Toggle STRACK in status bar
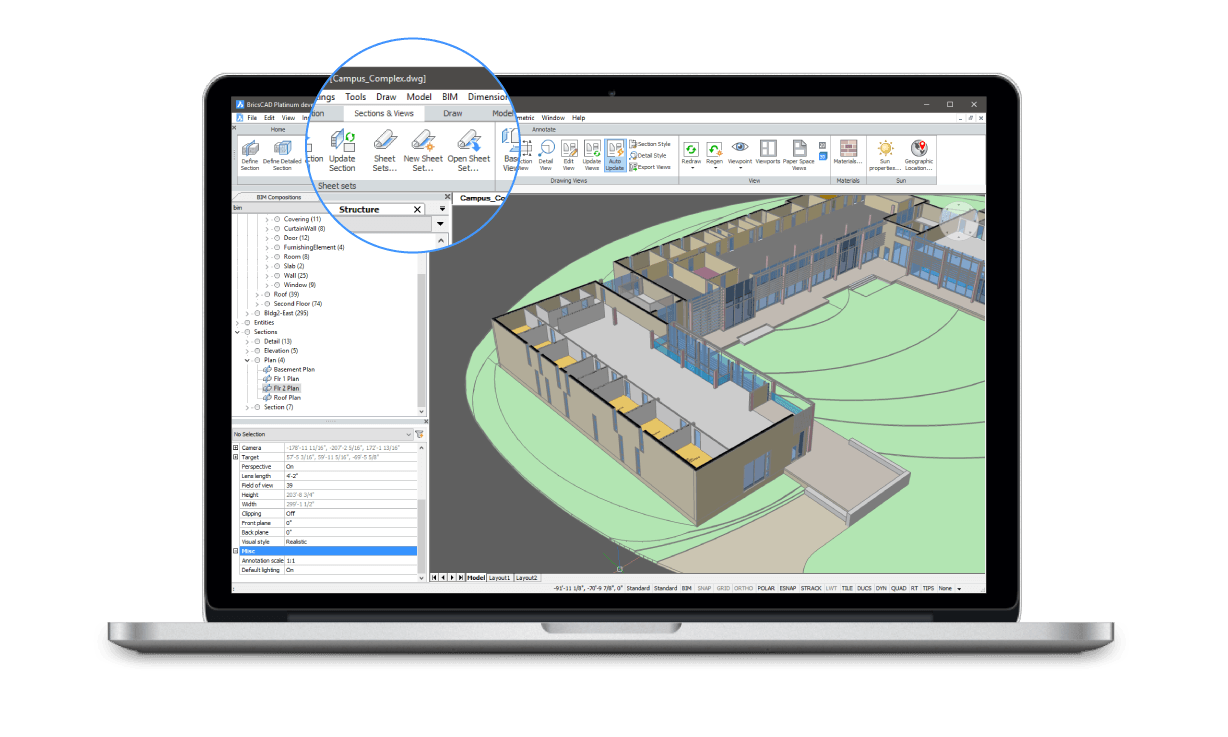This screenshot has height=737, width=1228. [x=811, y=588]
